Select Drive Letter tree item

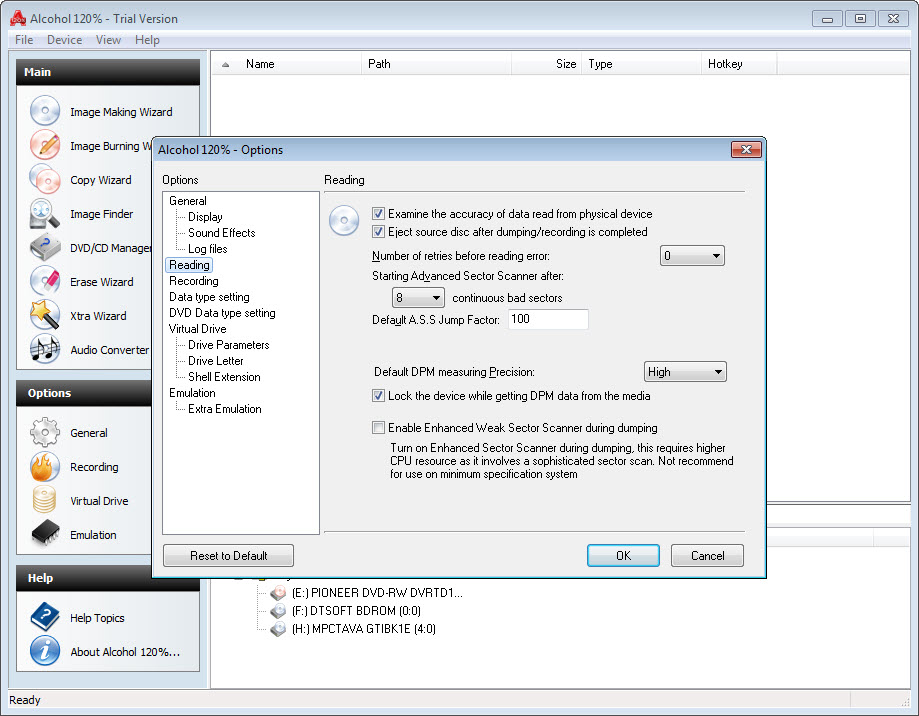click(216, 361)
